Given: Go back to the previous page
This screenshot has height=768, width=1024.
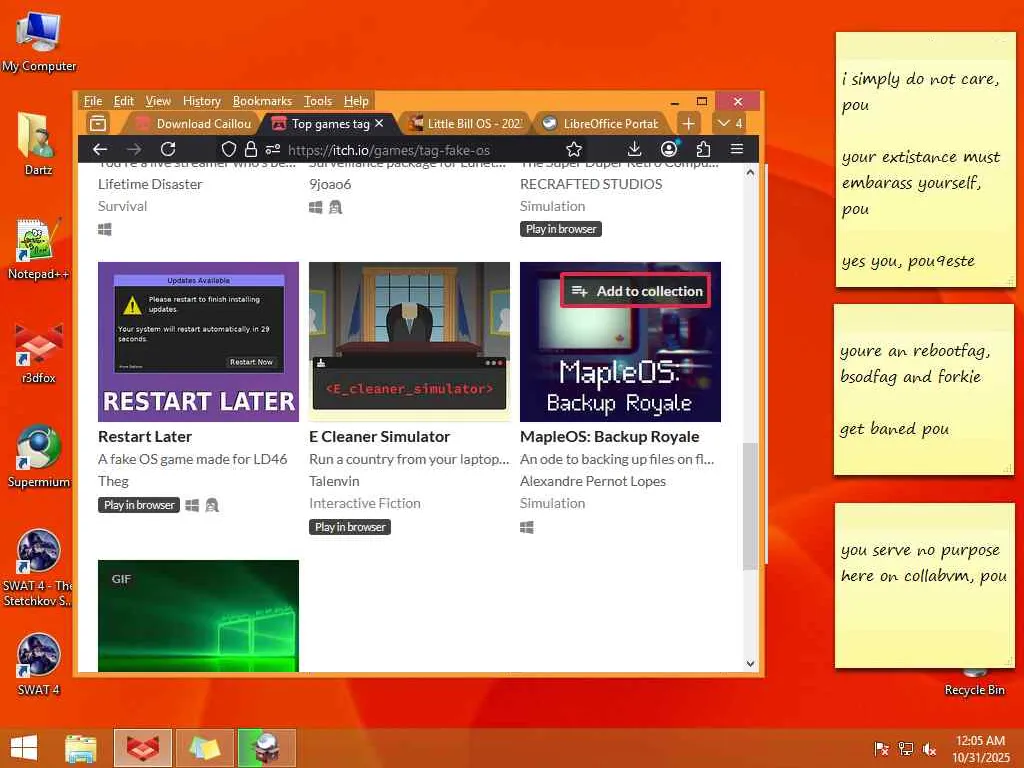Looking at the screenshot, I should click(x=100, y=150).
